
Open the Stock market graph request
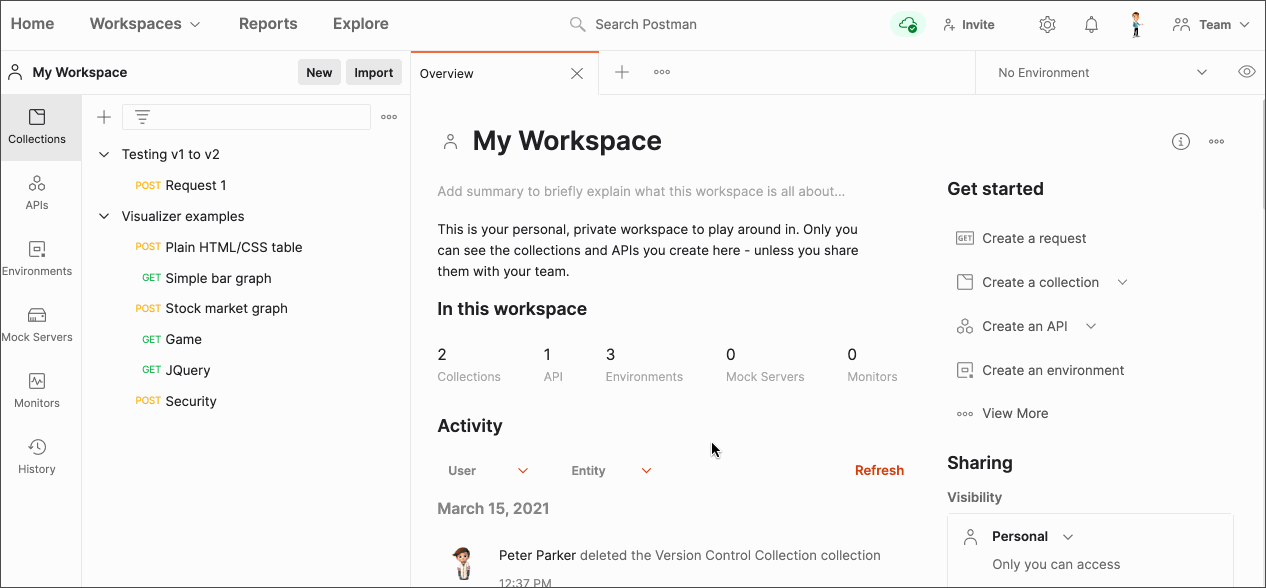[226, 308]
